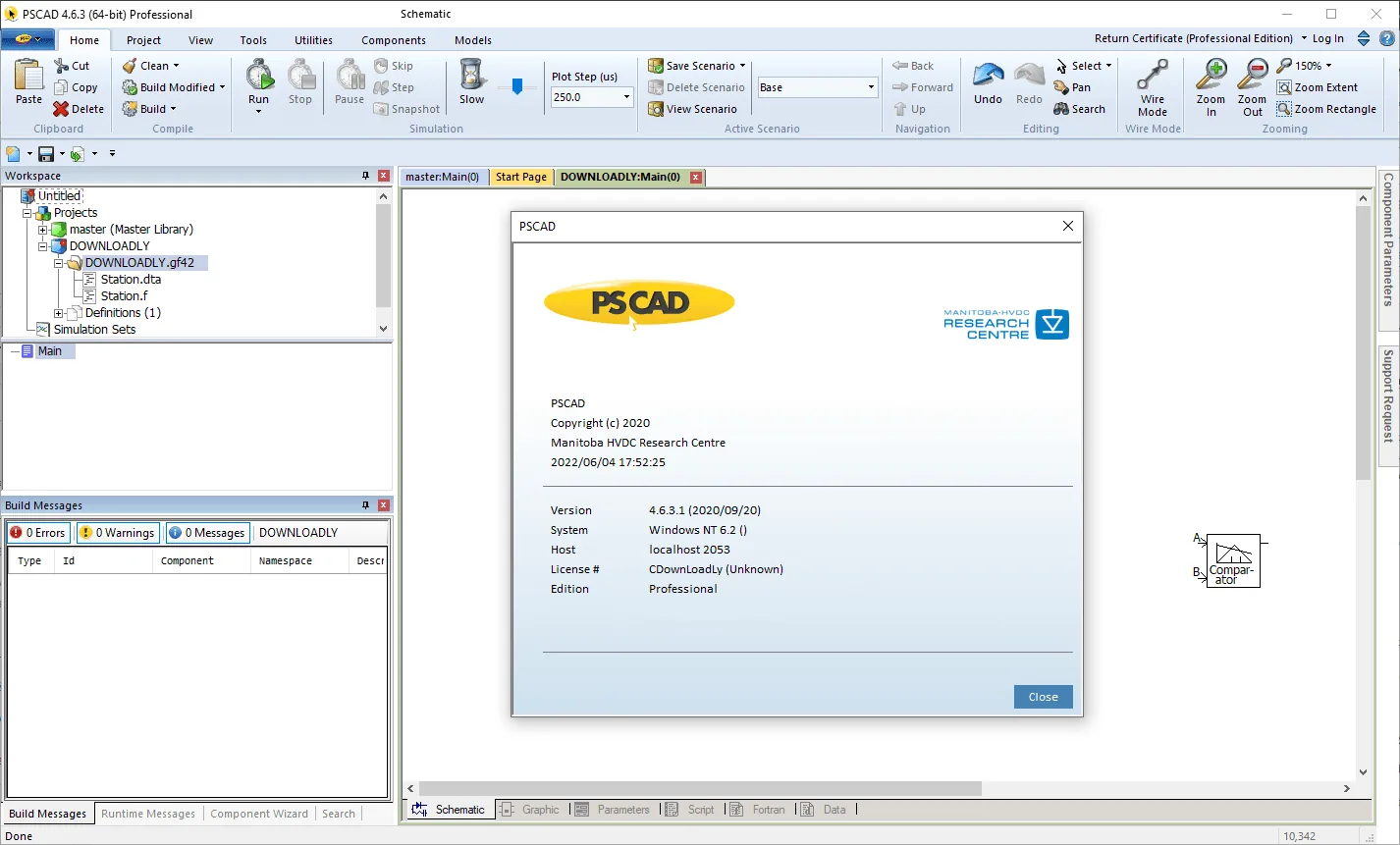1400x845 pixels.
Task: Toggle the 0 Errors filter button
Action: [37, 533]
